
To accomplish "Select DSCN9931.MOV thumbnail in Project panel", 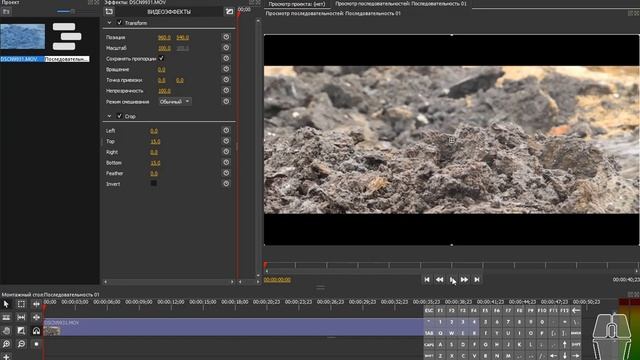I will click(x=22, y=36).
